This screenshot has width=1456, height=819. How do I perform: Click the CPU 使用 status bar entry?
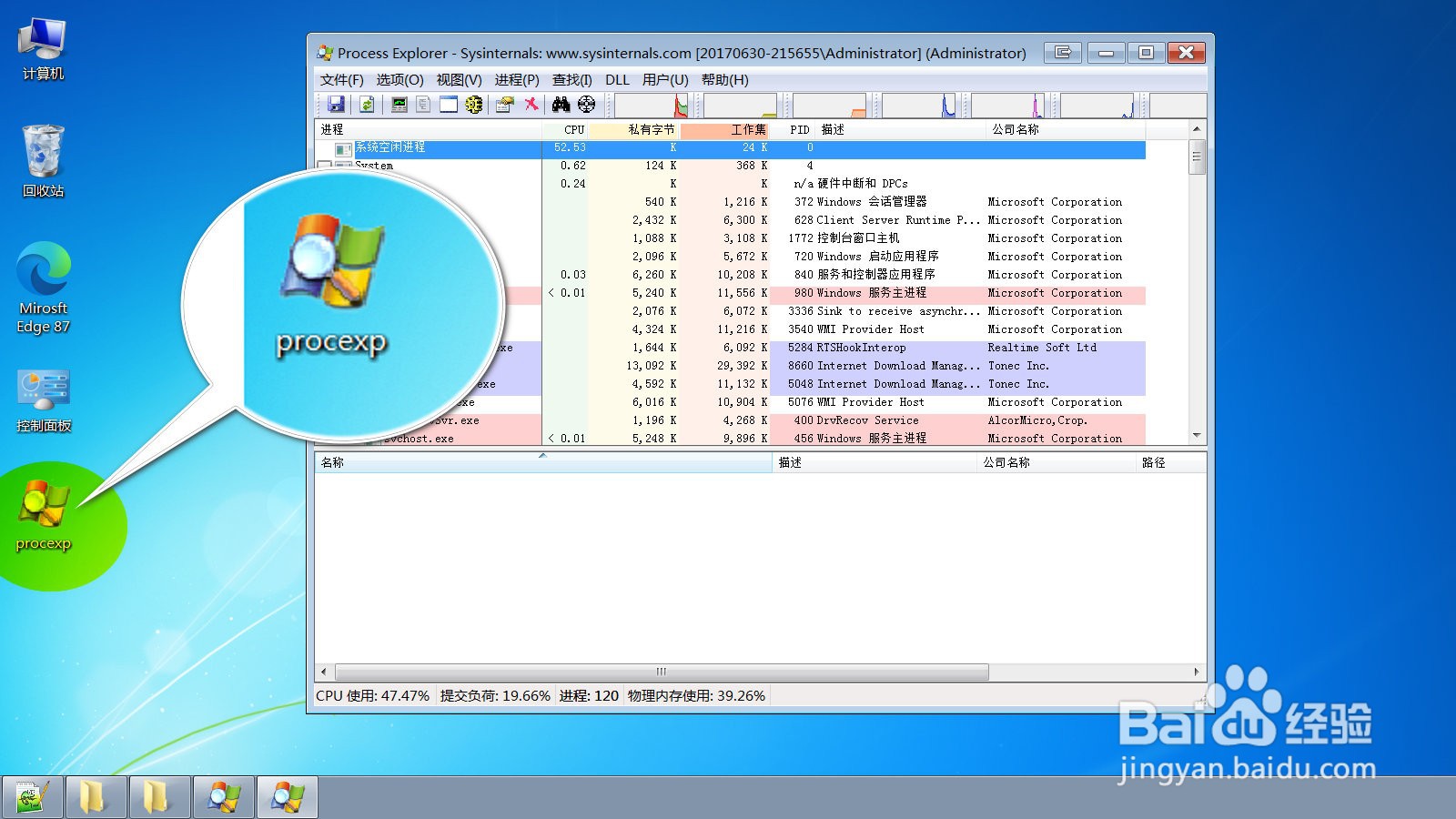pos(372,696)
